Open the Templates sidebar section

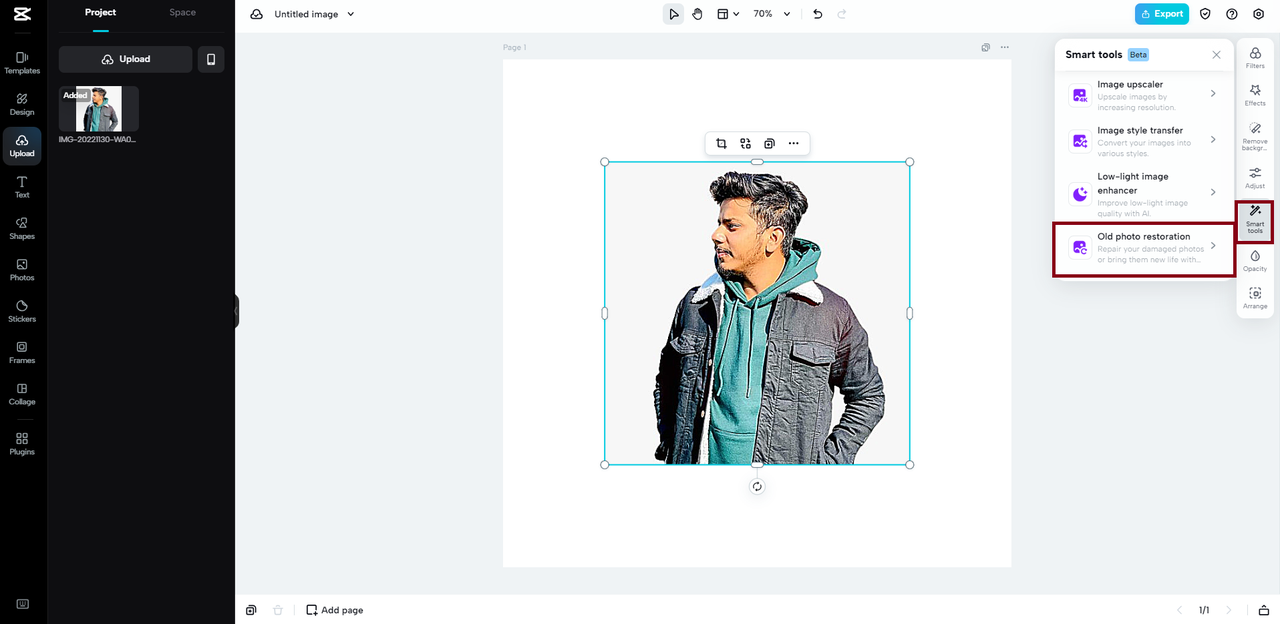pos(22,63)
